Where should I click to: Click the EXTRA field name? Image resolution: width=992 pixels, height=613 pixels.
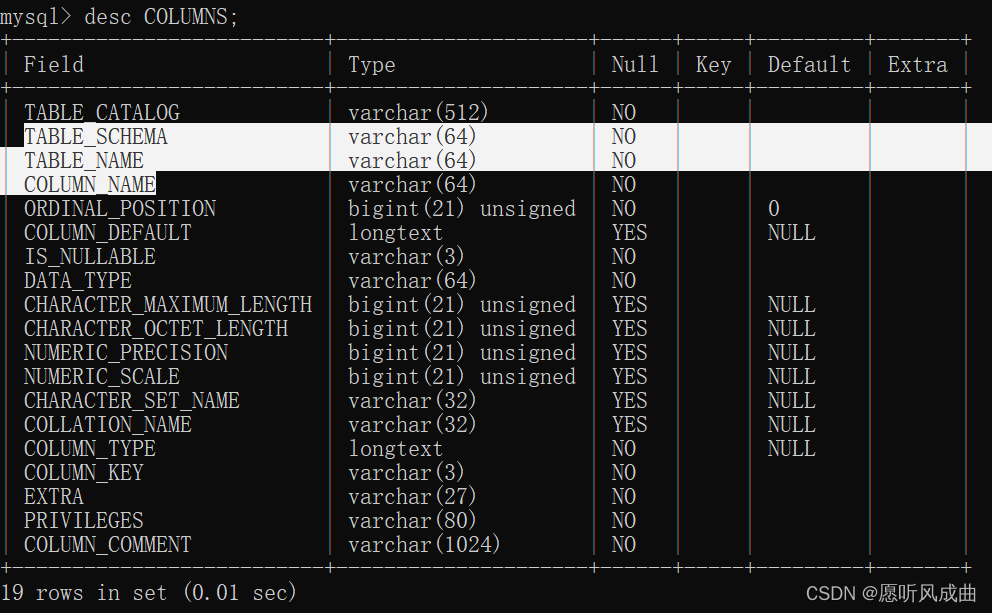tap(54, 497)
